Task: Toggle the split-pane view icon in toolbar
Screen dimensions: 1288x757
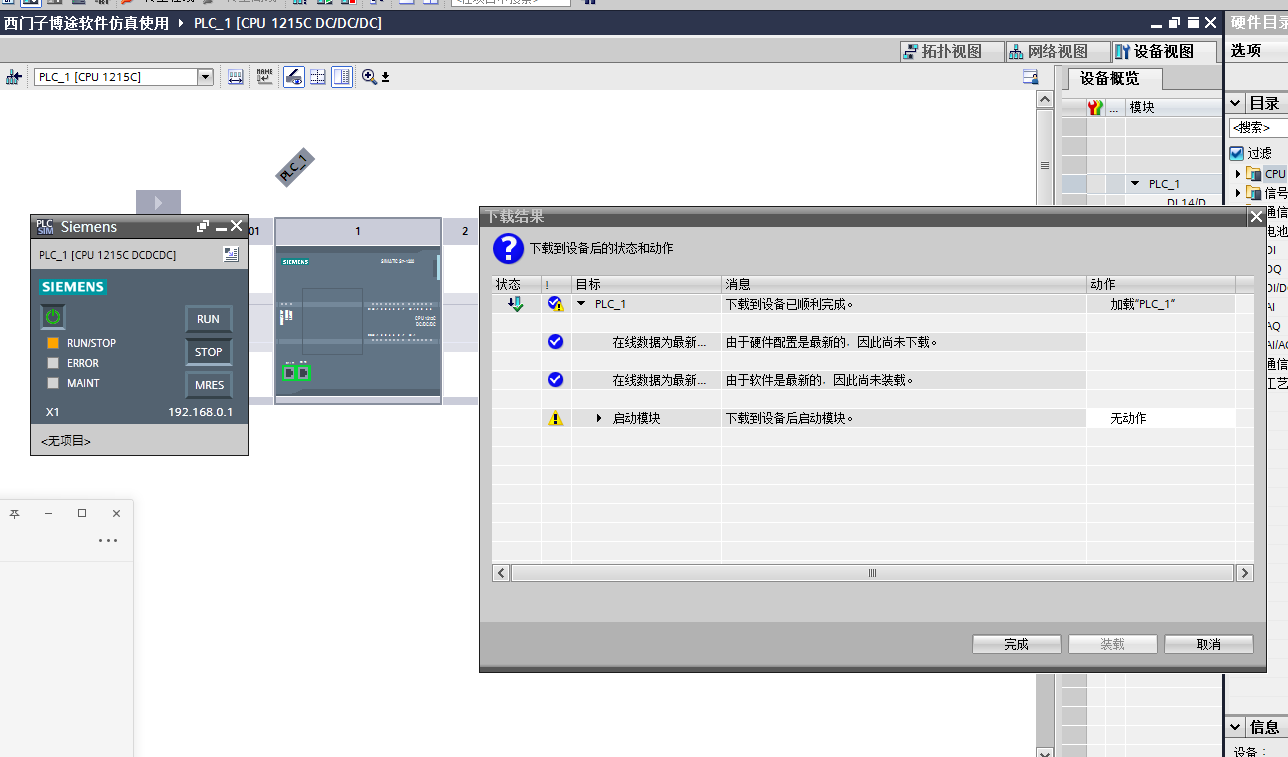Action: click(x=342, y=77)
